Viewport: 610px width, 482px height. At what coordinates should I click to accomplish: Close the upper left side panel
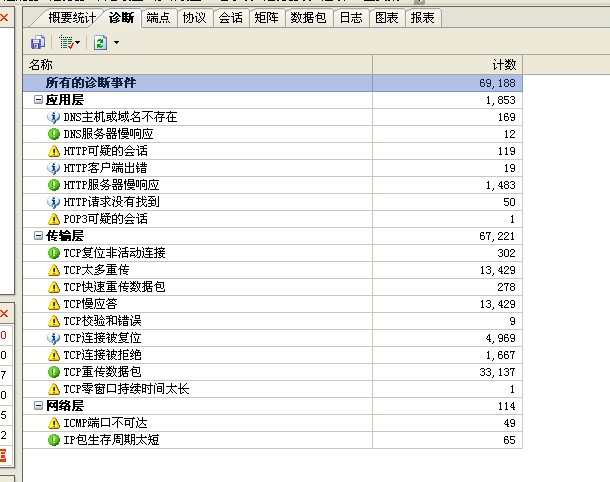click(4, 18)
